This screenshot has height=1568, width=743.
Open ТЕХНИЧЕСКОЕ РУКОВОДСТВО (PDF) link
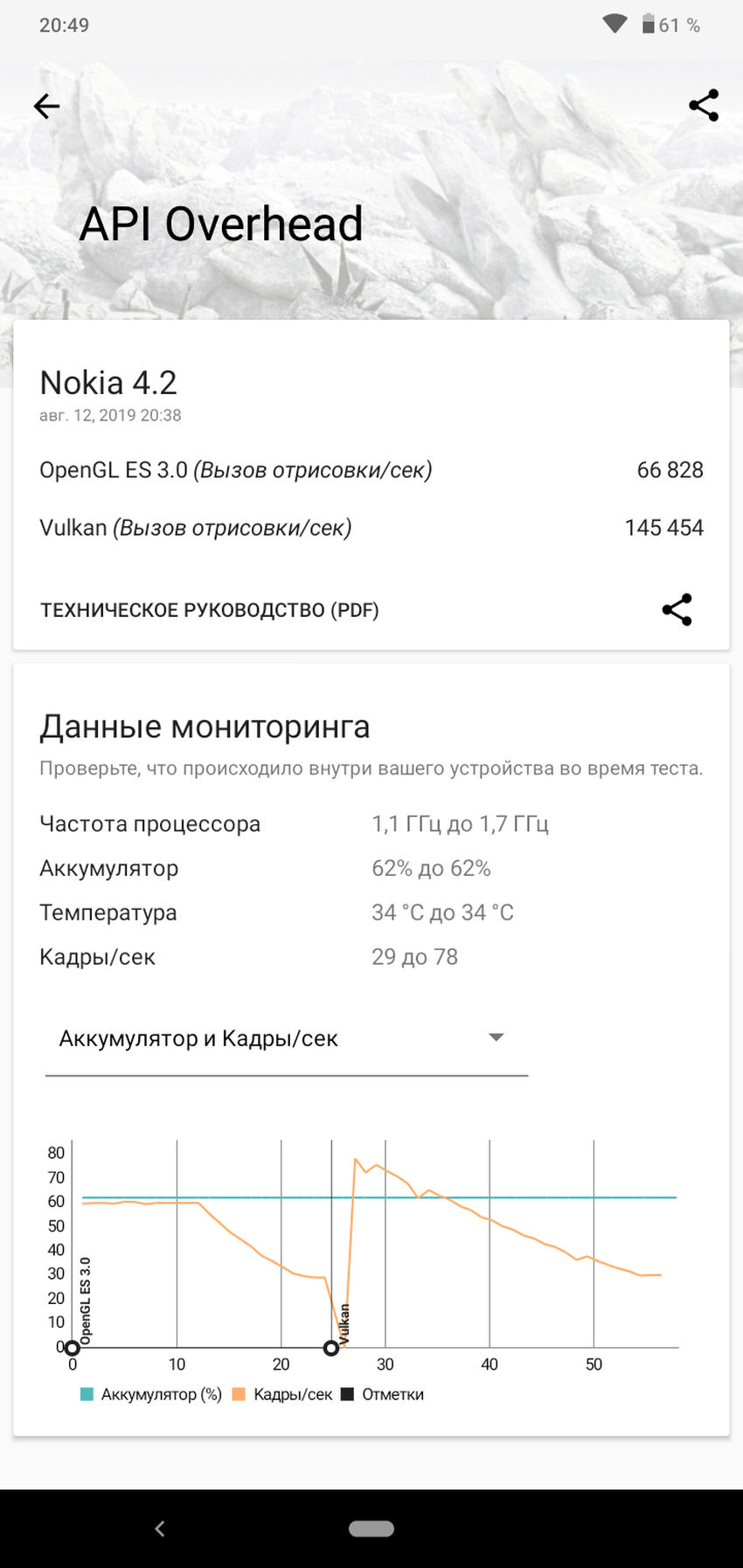(210, 610)
